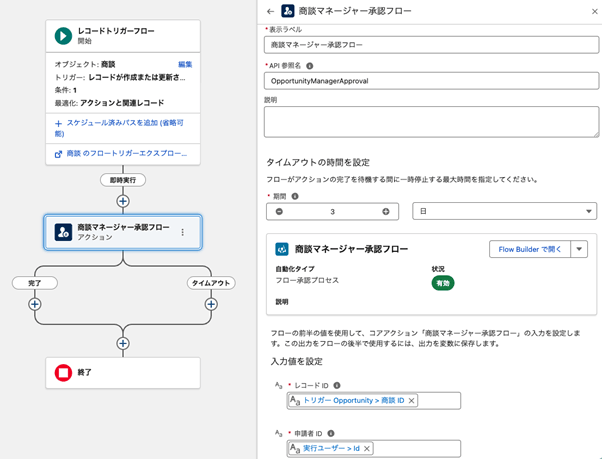602x459 pixels.
Task: Add element below the 即時実行 path
Action: (x=123, y=201)
